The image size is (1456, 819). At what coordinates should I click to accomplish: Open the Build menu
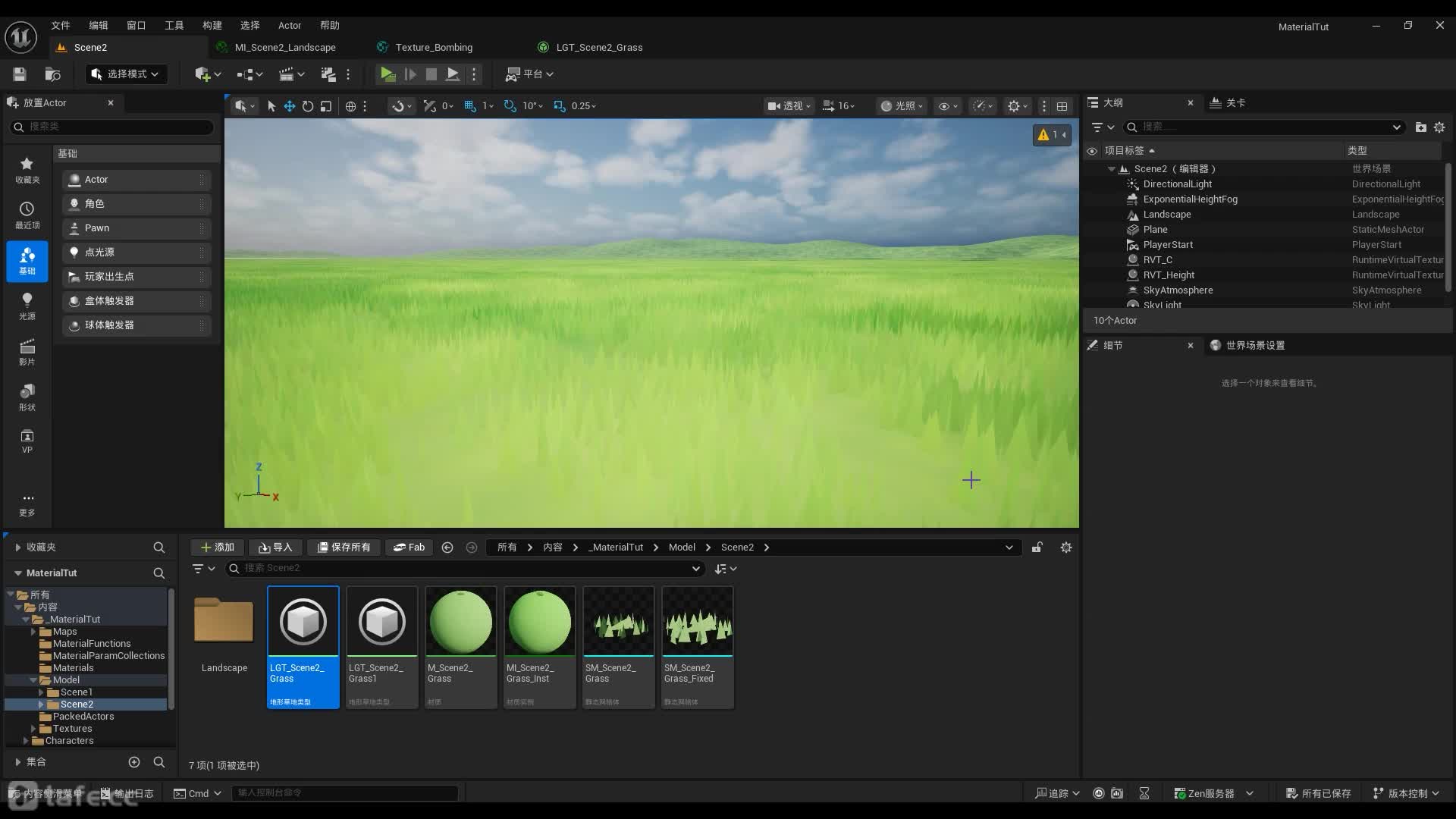point(212,25)
